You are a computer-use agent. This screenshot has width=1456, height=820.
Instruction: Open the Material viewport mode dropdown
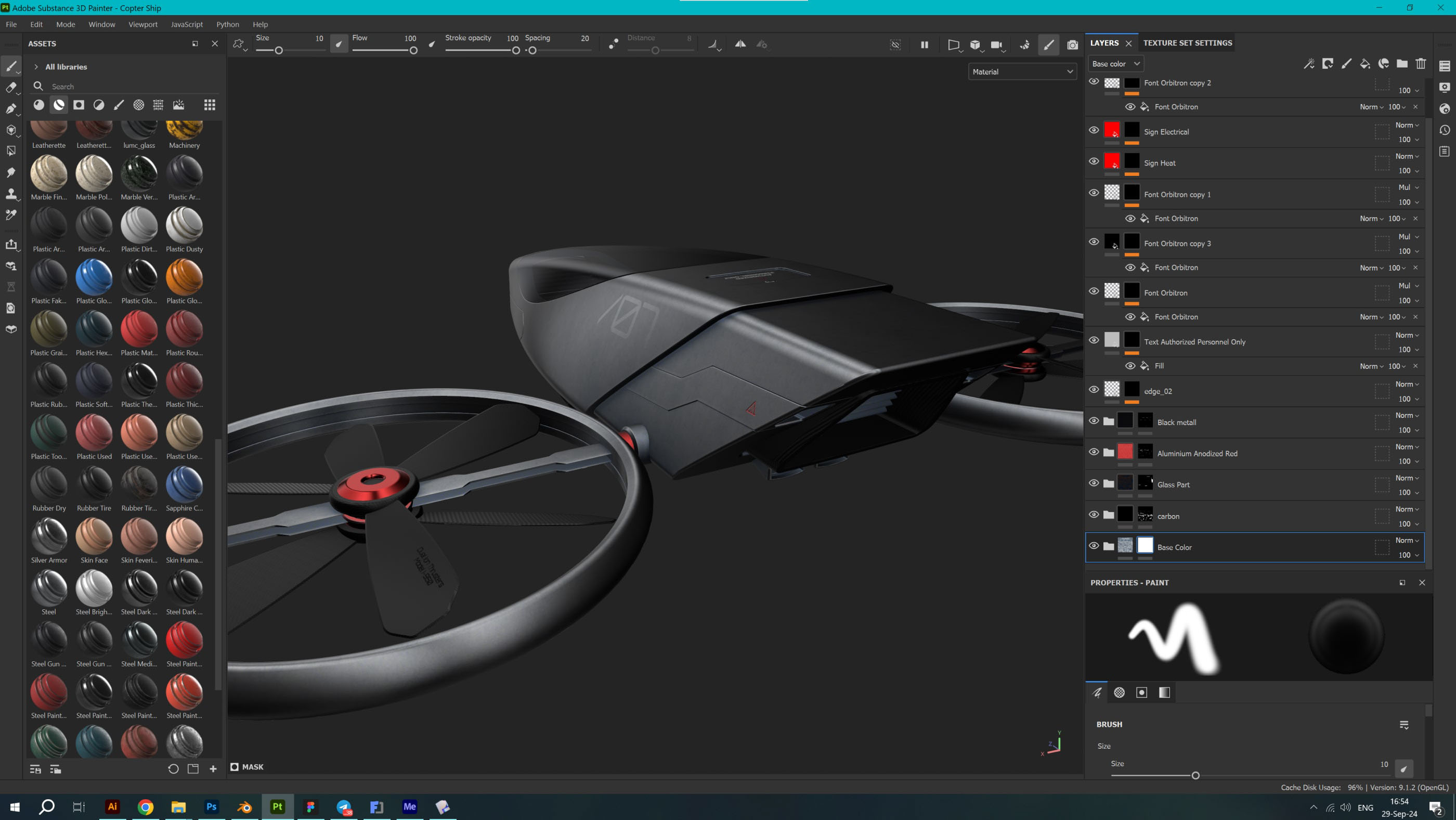point(1021,72)
